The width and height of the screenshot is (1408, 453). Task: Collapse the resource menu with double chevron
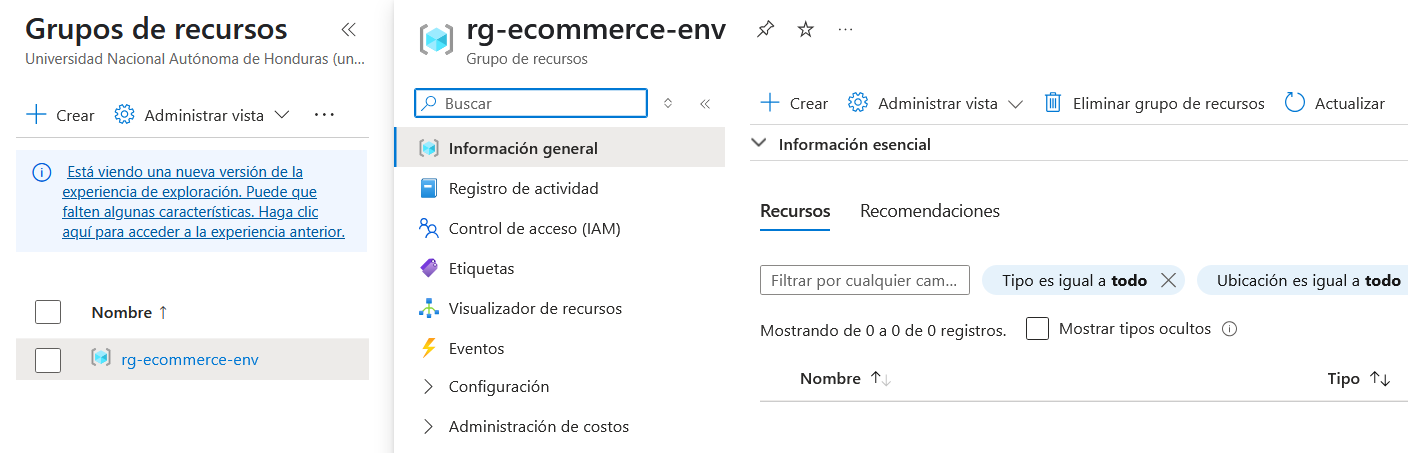click(705, 103)
